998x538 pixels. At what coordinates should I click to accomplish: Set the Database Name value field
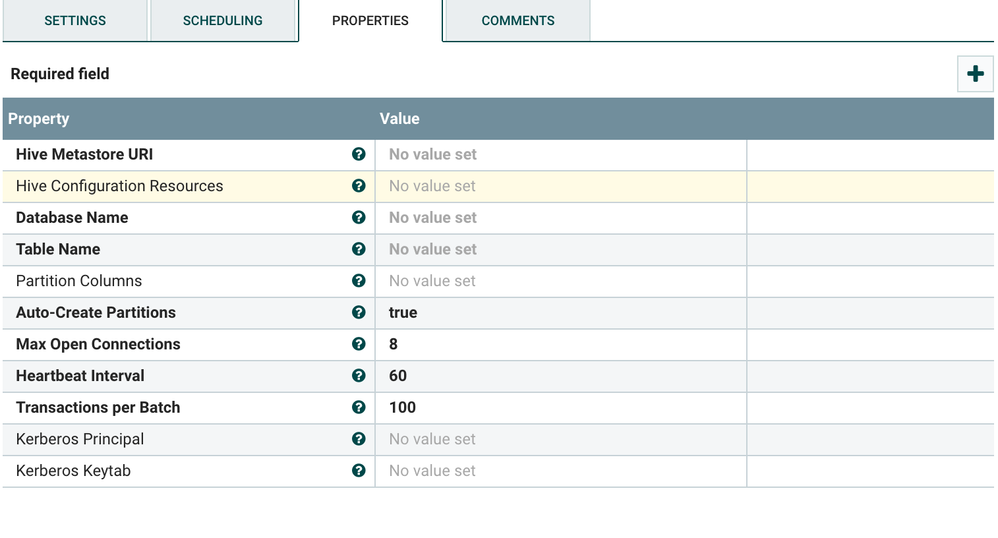(x=560, y=218)
